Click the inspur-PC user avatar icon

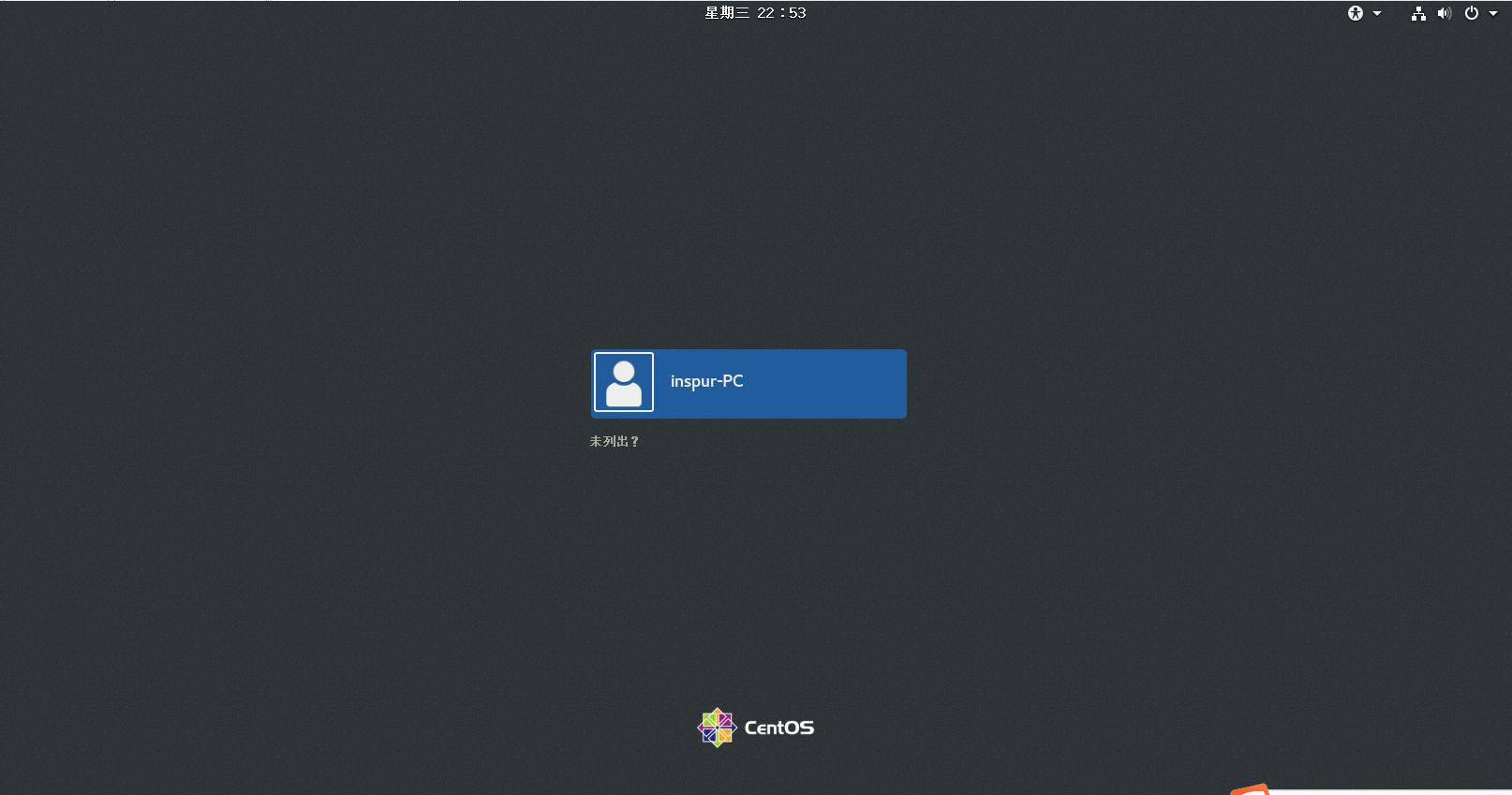(x=624, y=382)
